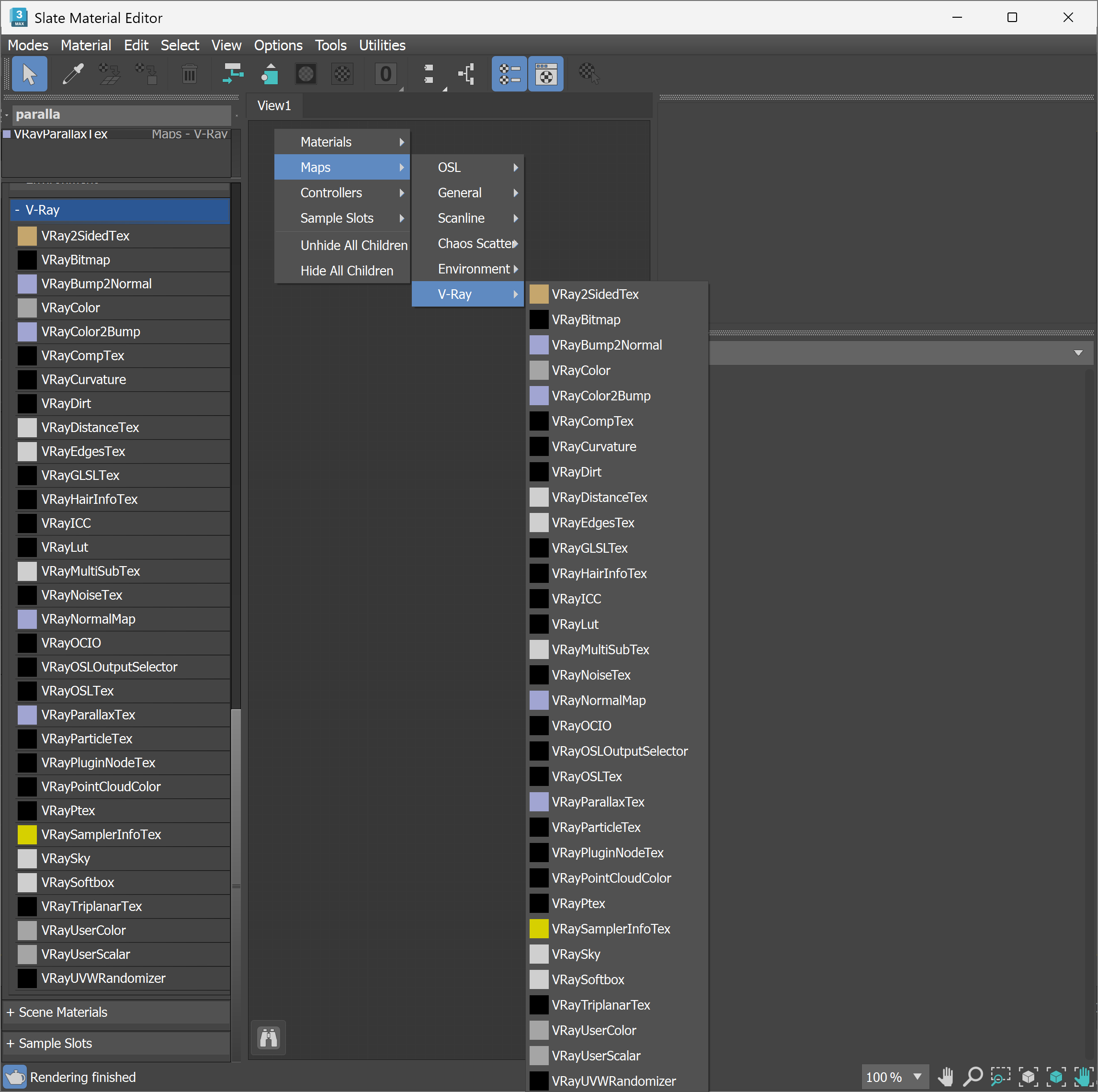1098x1092 pixels.
Task: Expand the General maps submenu
Action: (x=468, y=193)
